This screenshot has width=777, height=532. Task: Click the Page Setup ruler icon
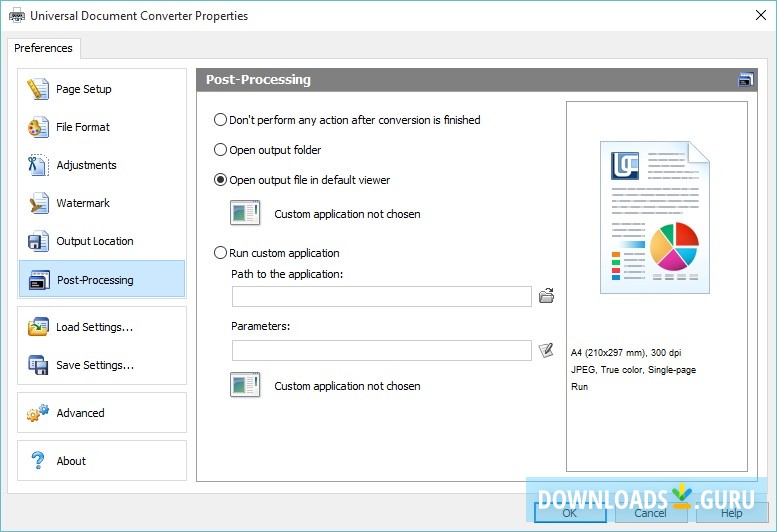tap(38, 89)
